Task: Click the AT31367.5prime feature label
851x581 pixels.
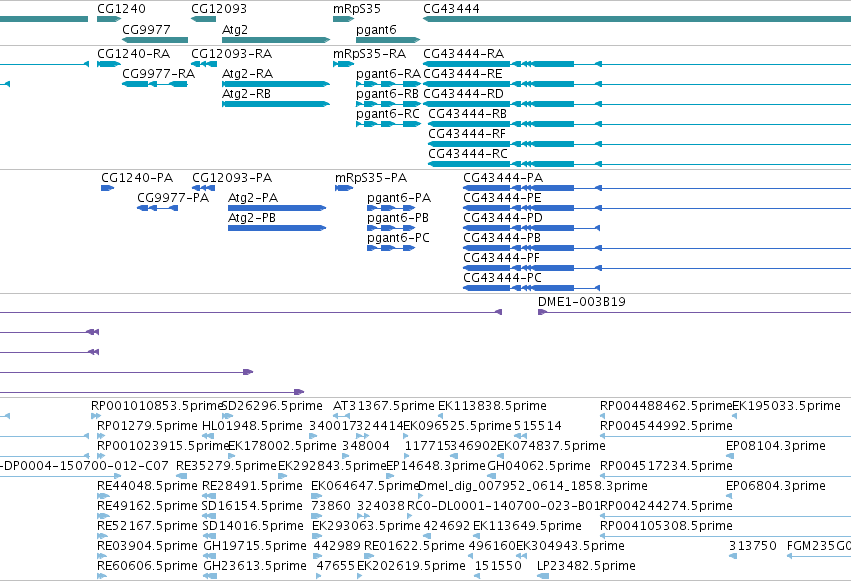Action: (384, 406)
